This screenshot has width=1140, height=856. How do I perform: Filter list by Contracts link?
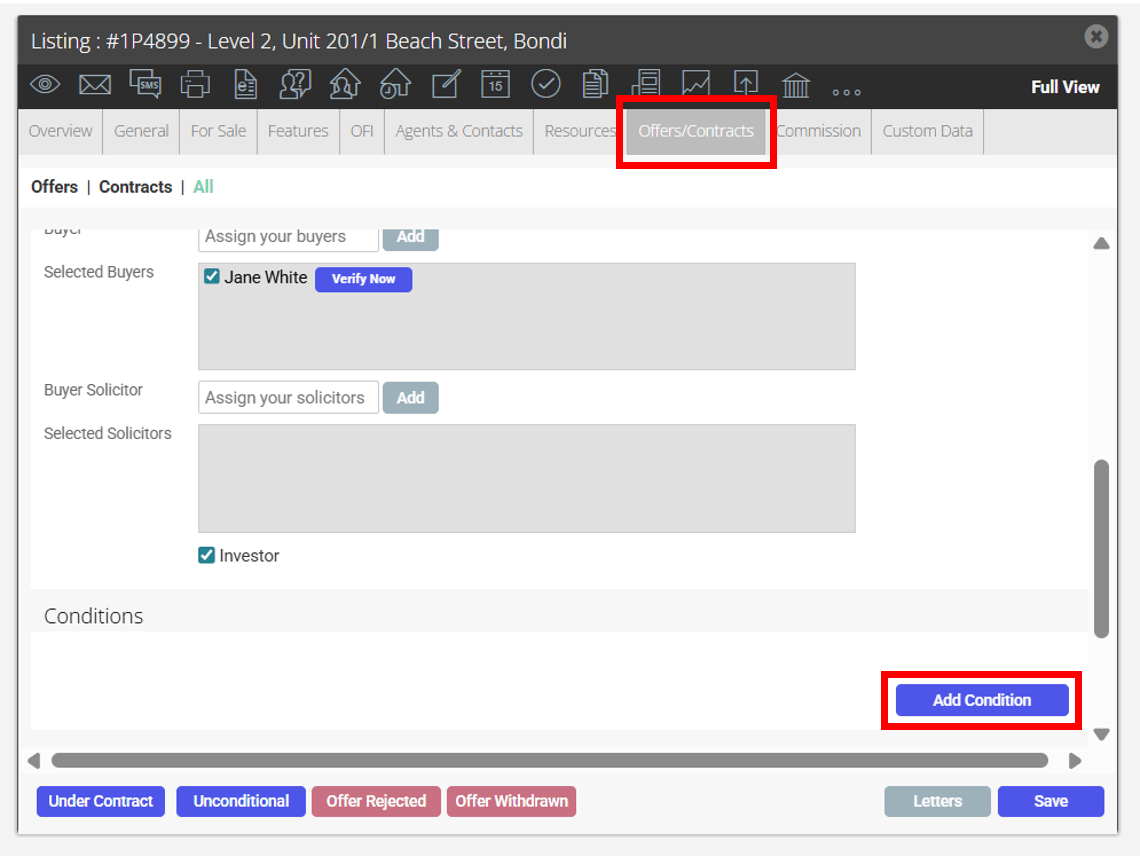(136, 187)
